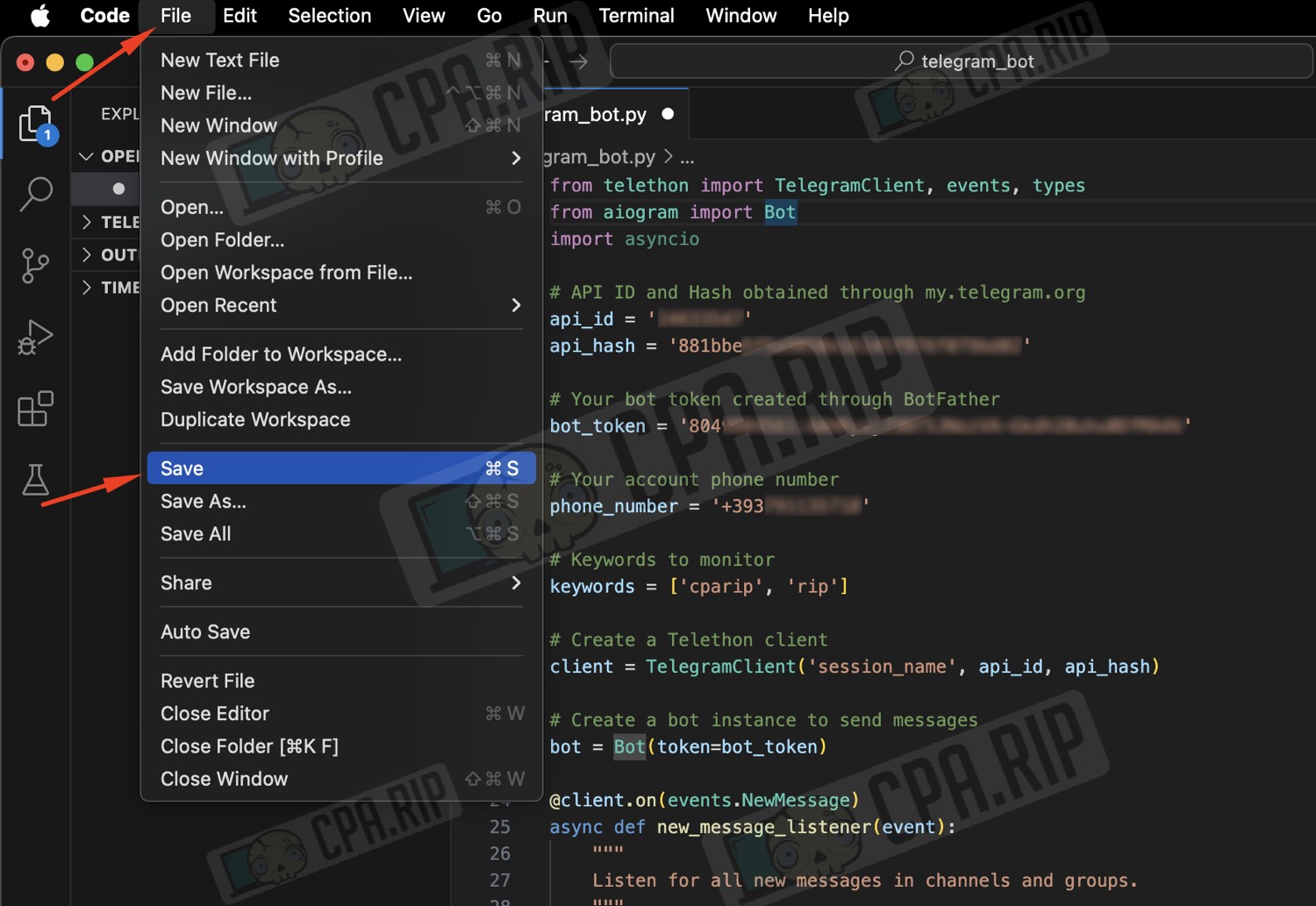Open the Help menu
Screen dimensions: 1316x906
click(x=828, y=16)
